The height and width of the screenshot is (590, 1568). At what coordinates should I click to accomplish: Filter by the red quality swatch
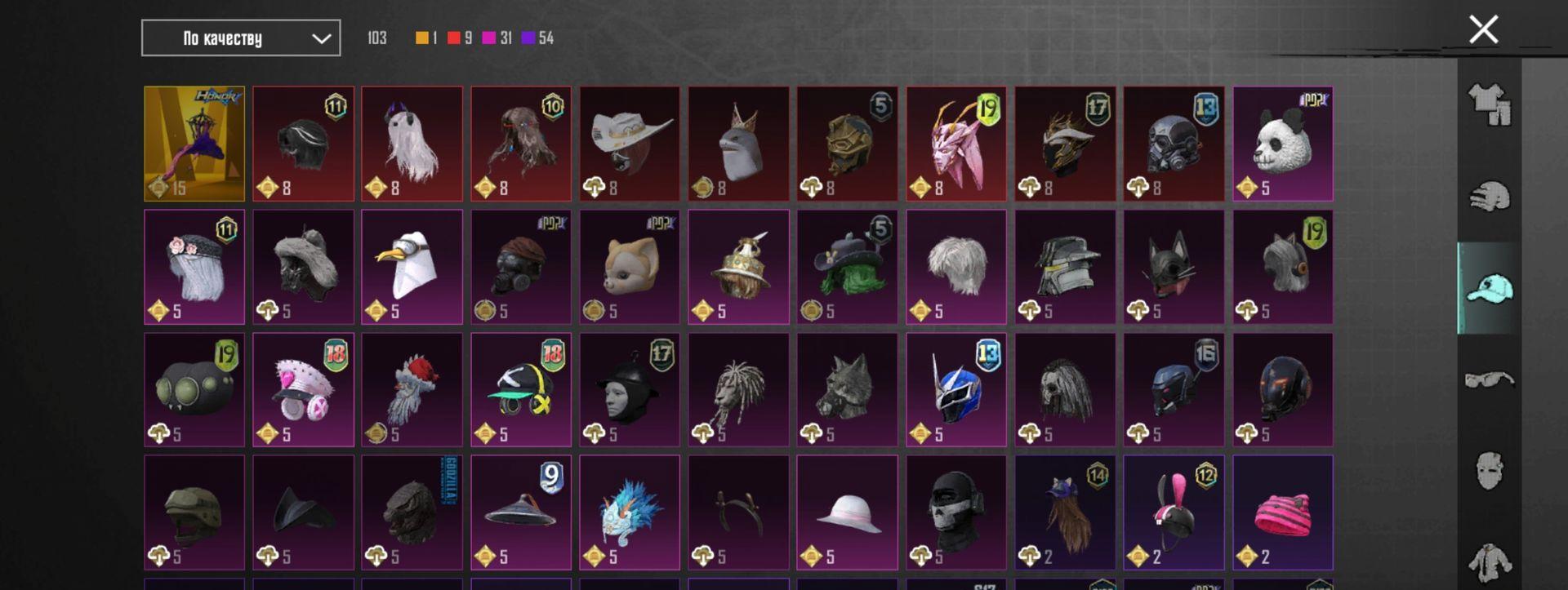coord(453,38)
